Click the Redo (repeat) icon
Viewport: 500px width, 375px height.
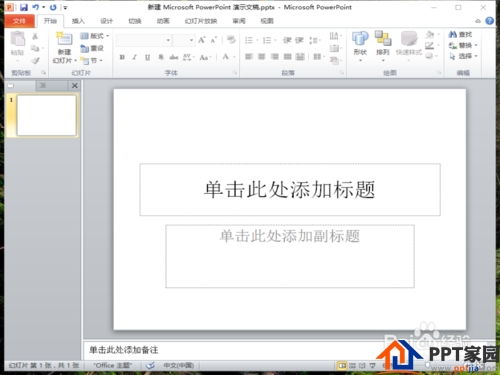(53, 7)
